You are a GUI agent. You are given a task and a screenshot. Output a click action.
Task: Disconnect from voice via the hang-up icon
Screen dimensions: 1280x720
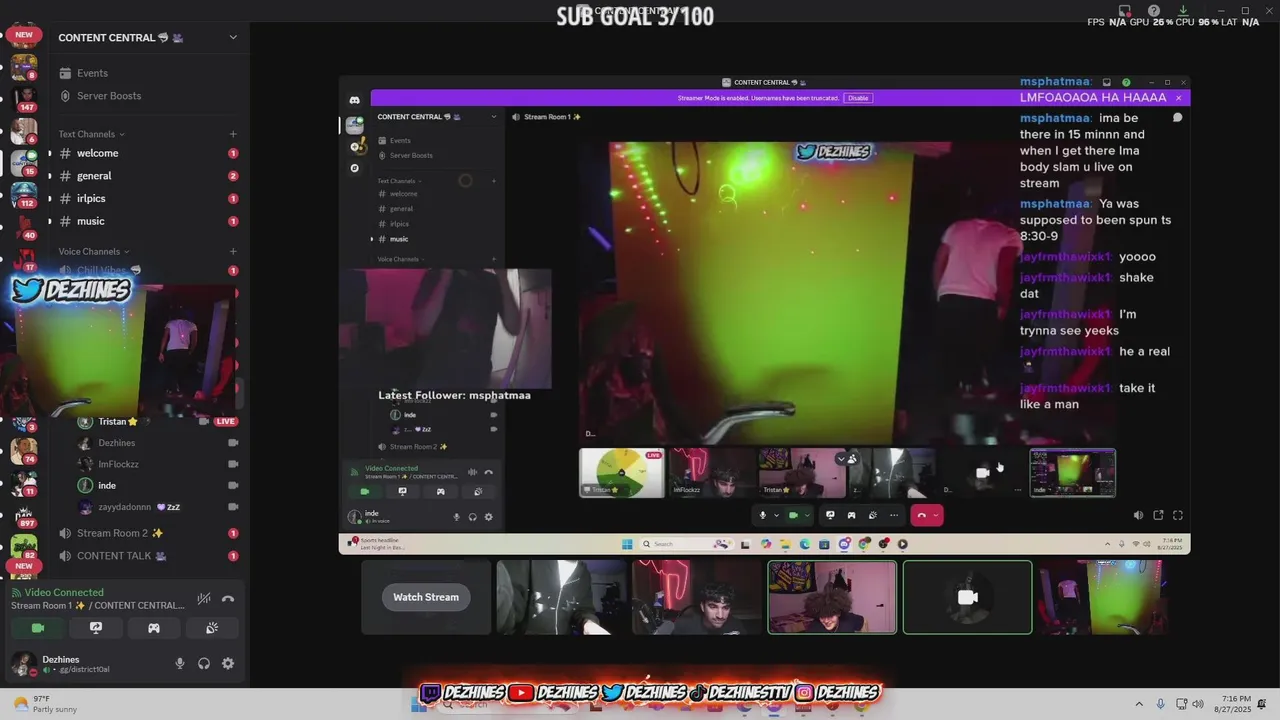pyautogui.click(x=228, y=599)
